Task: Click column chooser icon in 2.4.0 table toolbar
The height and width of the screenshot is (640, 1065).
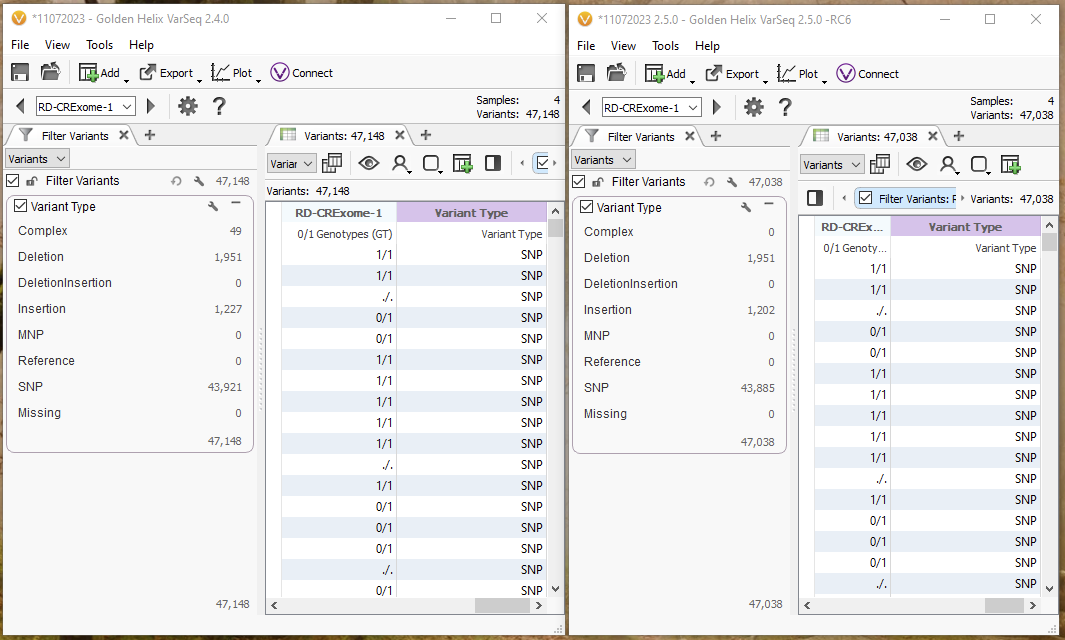Action: point(332,163)
